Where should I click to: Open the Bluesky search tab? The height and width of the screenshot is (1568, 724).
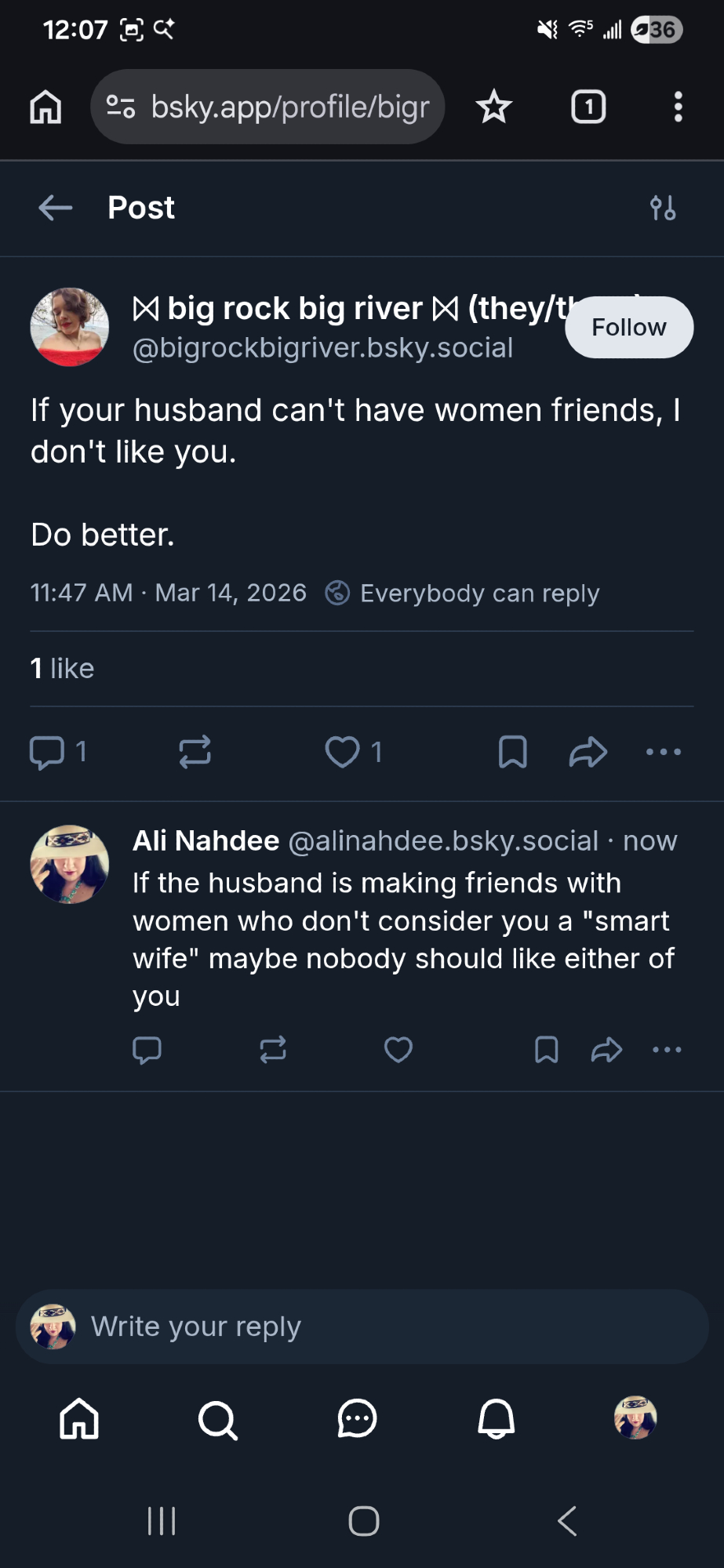tap(217, 1419)
